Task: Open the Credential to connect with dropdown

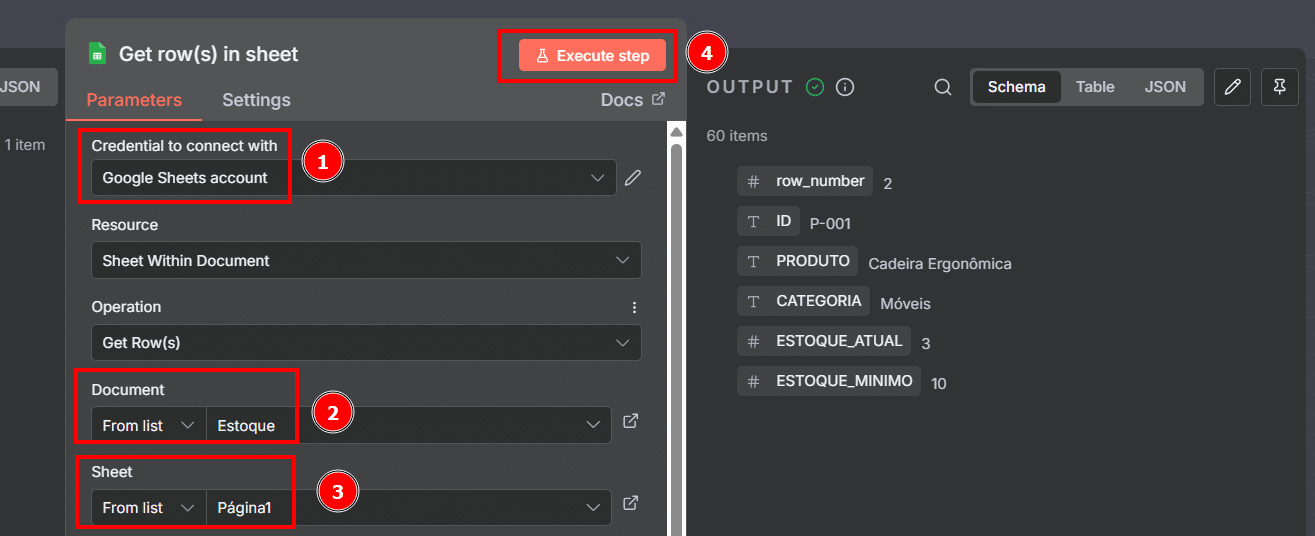Action: (354, 178)
